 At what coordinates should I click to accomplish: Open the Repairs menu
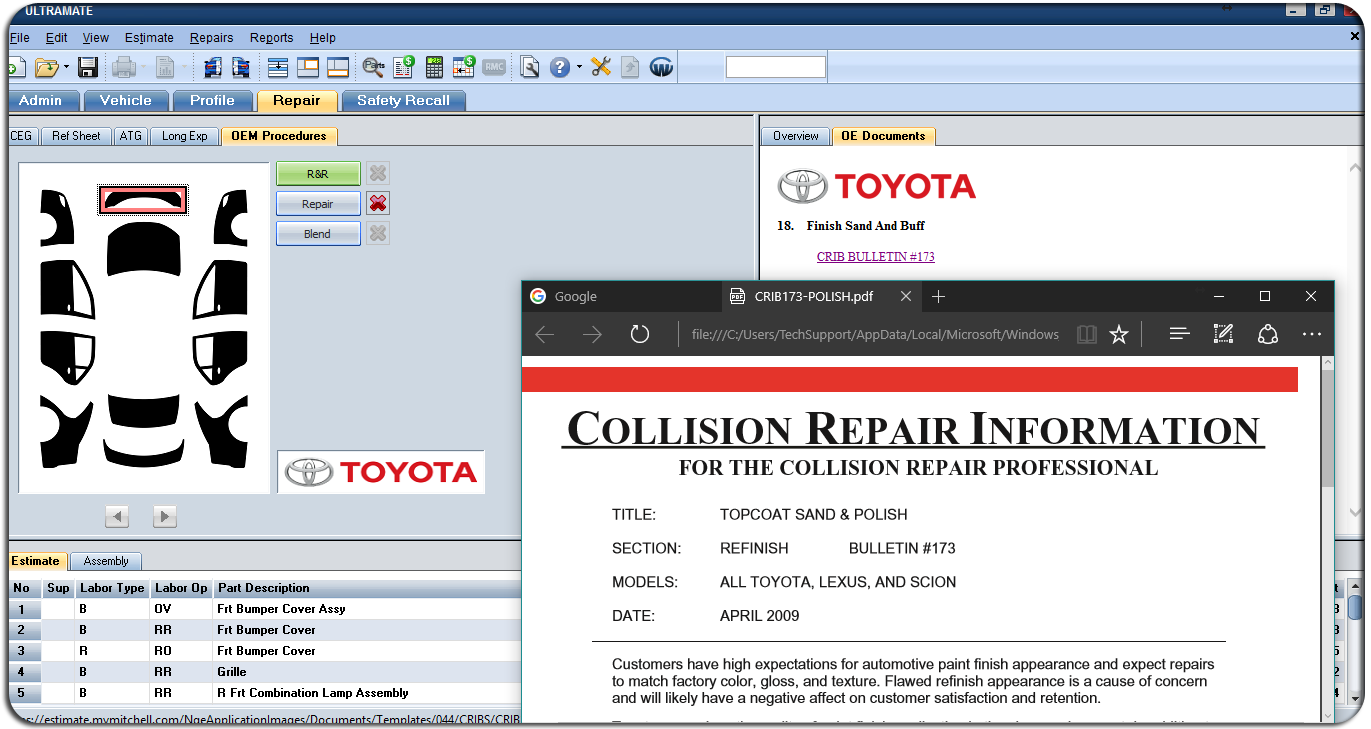[x=211, y=38]
